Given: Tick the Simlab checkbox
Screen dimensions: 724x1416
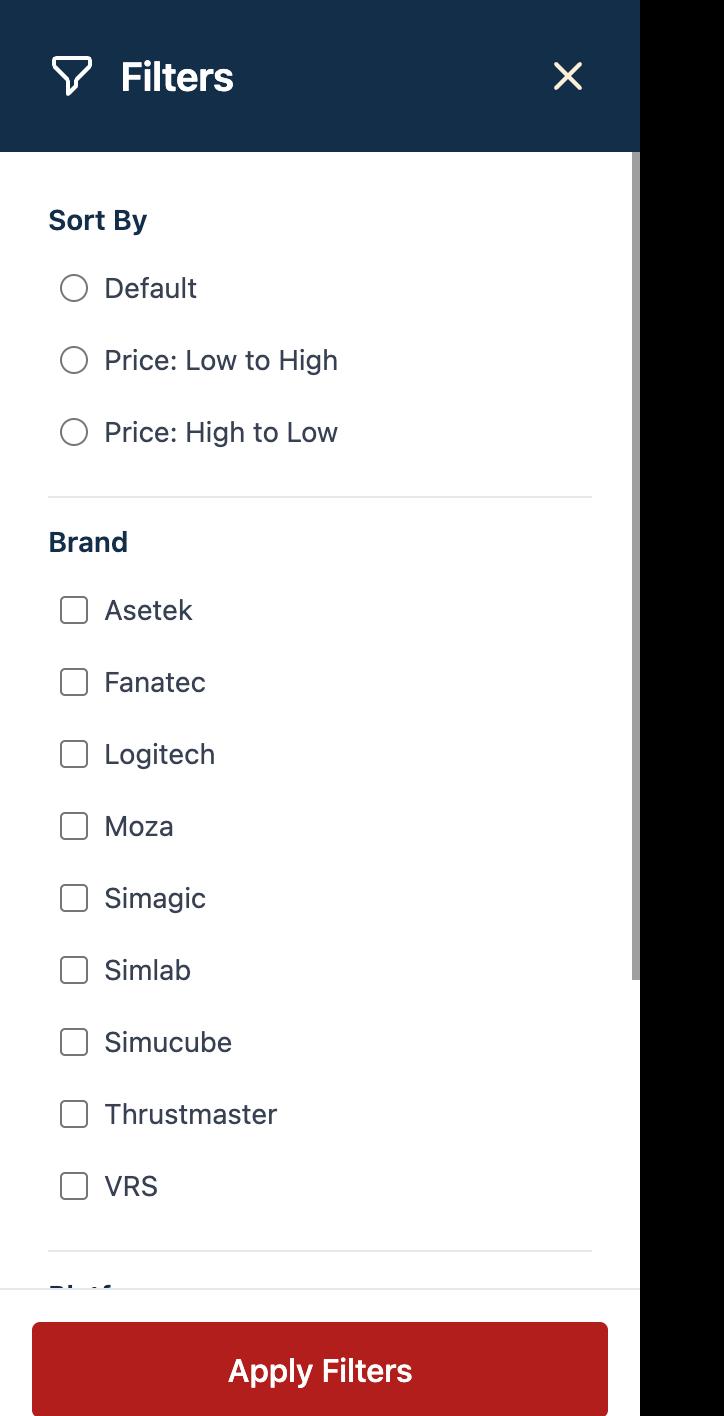Looking at the screenshot, I should (74, 970).
